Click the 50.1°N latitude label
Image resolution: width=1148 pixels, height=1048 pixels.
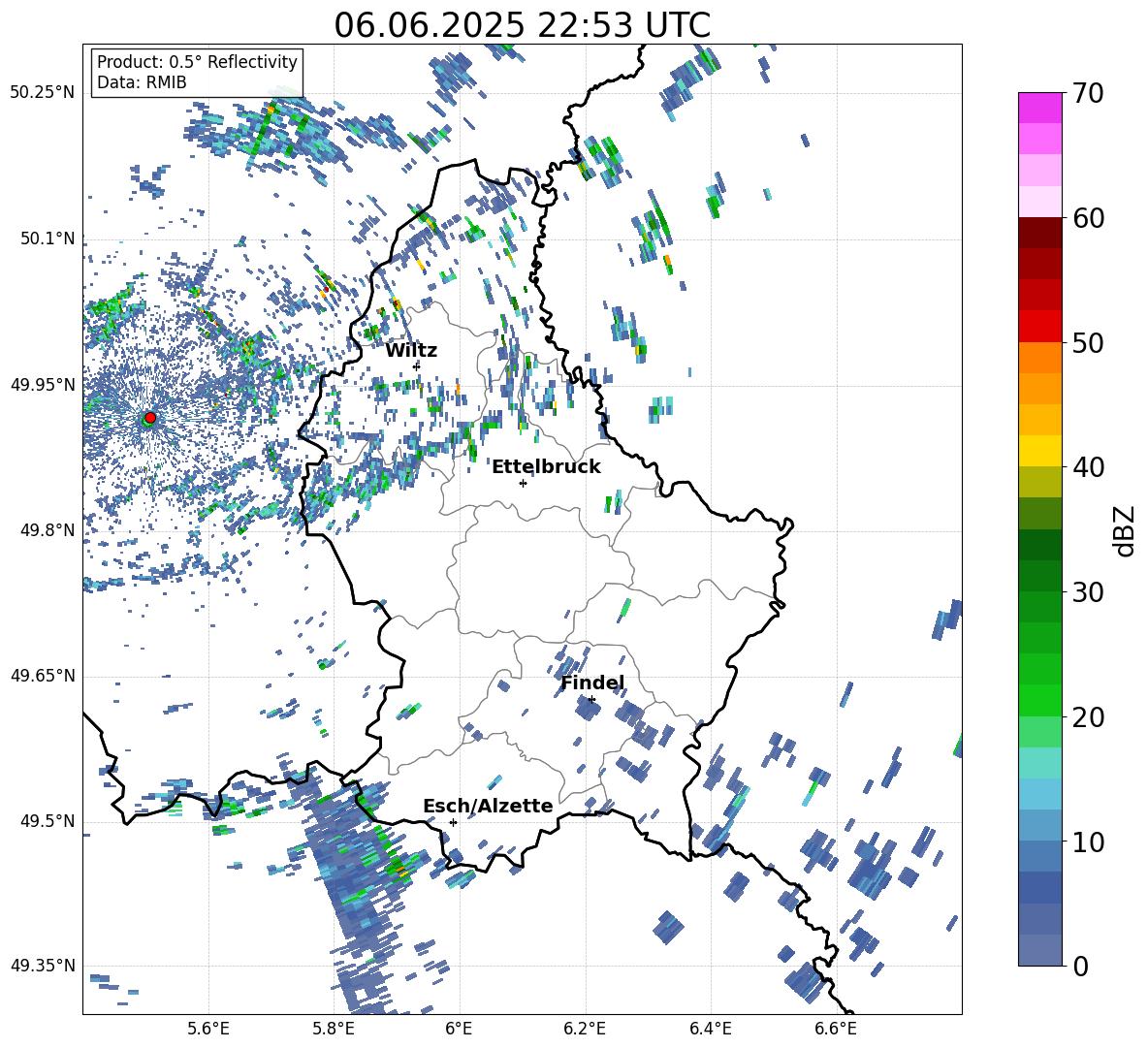pos(48,238)
